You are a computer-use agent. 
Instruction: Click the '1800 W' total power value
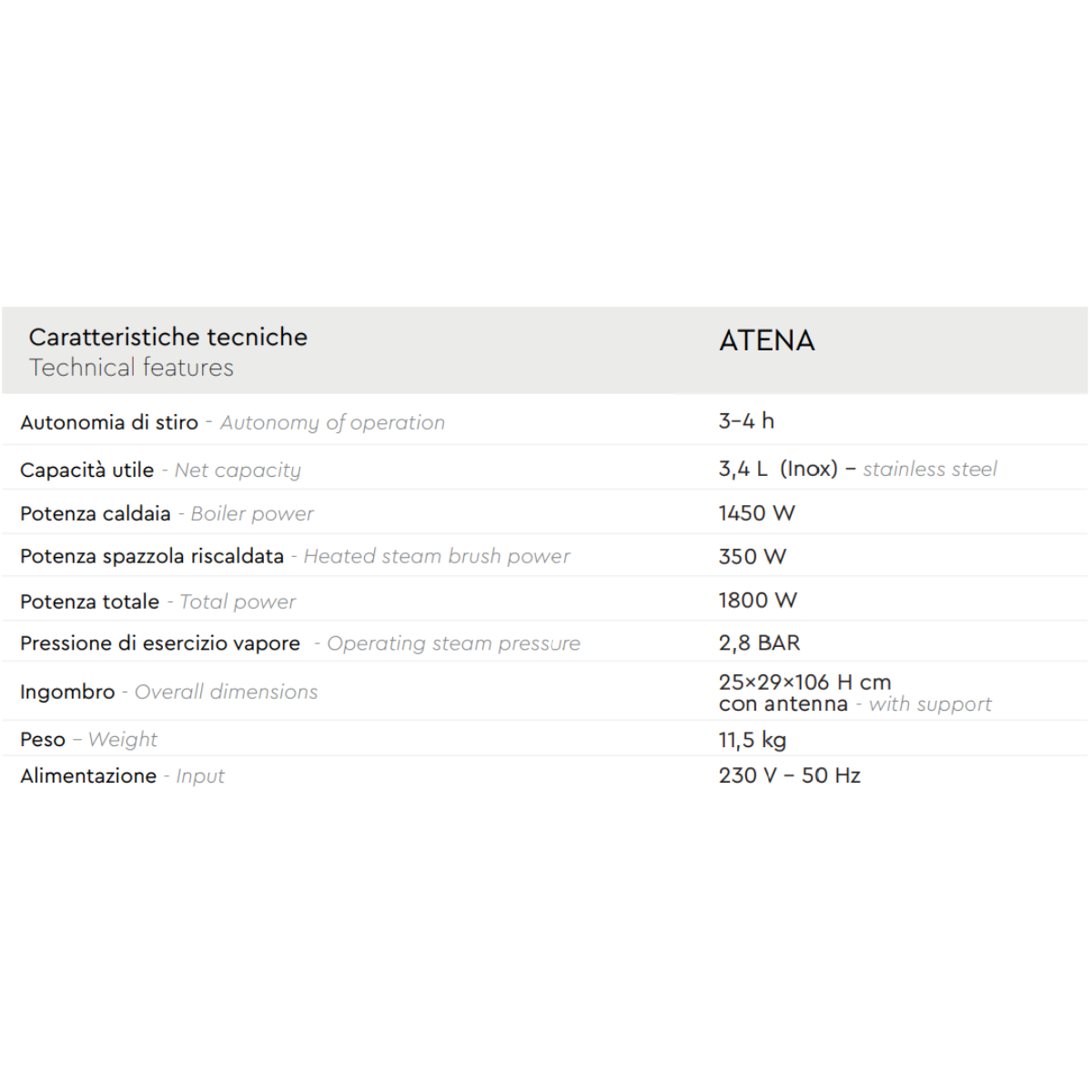(x=758, y=600)
